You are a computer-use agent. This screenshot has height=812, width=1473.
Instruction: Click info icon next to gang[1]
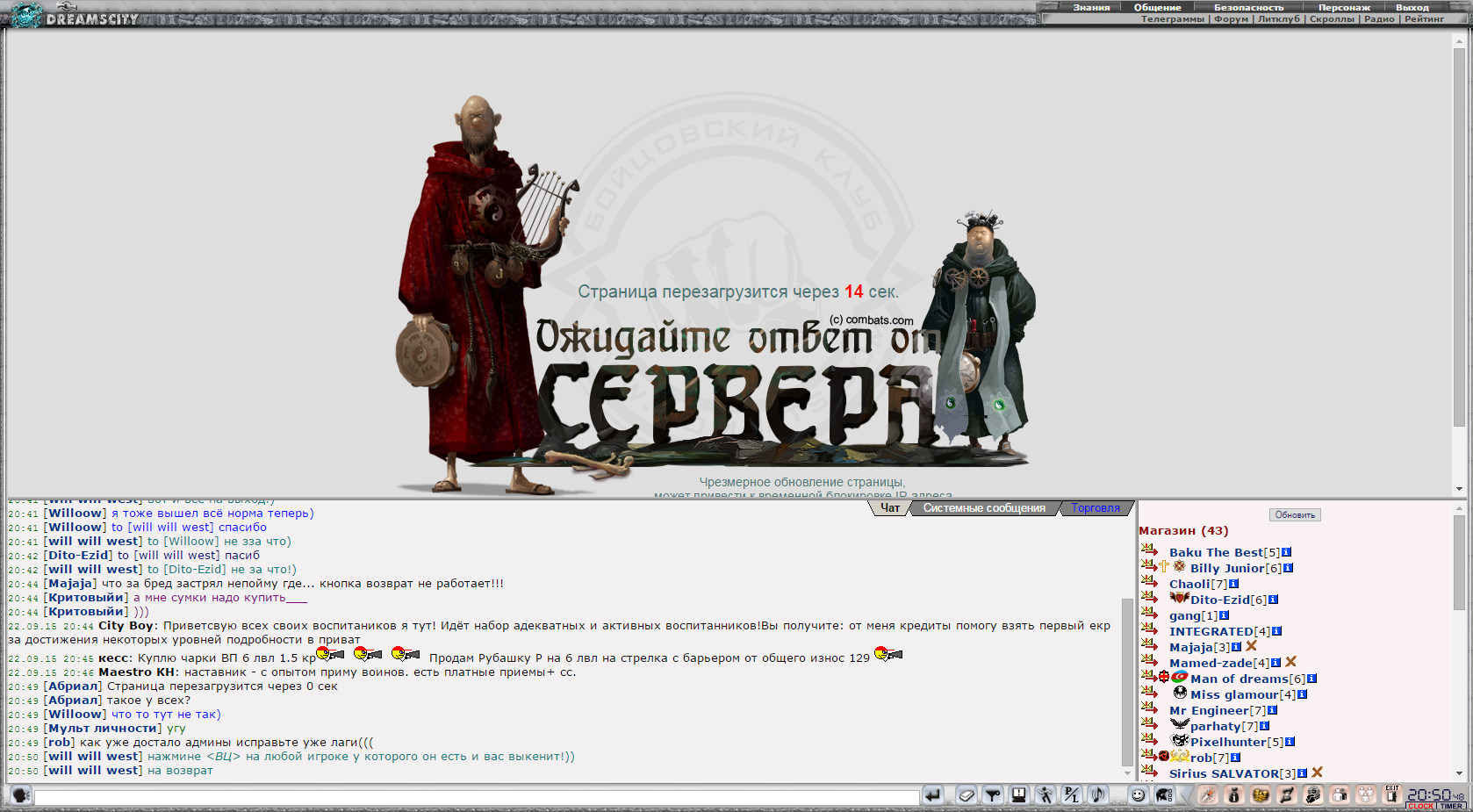[x=1224, y=615]
